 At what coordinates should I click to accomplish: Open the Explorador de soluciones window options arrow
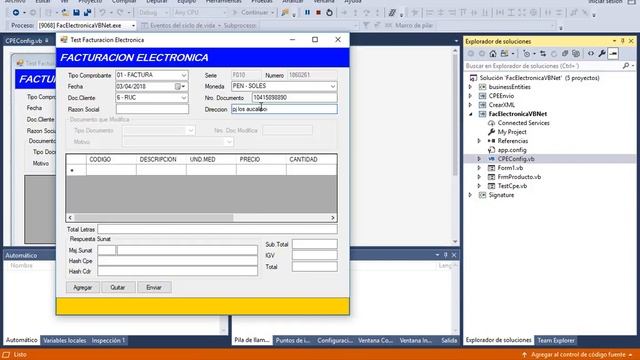(x=614, y=41)
